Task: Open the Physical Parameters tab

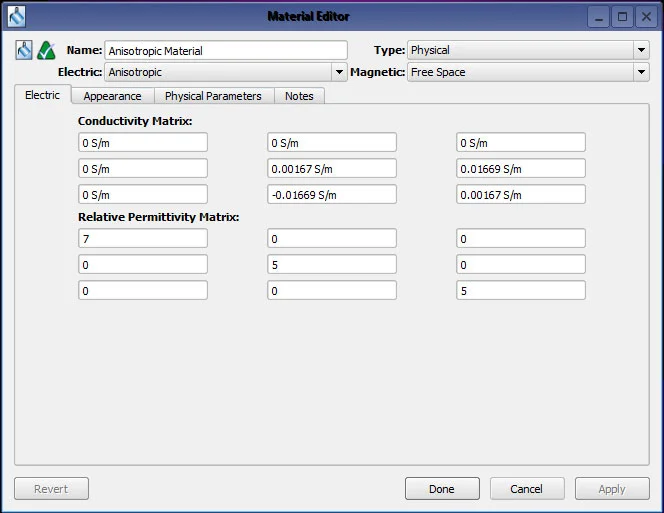Action: point(213,96)
